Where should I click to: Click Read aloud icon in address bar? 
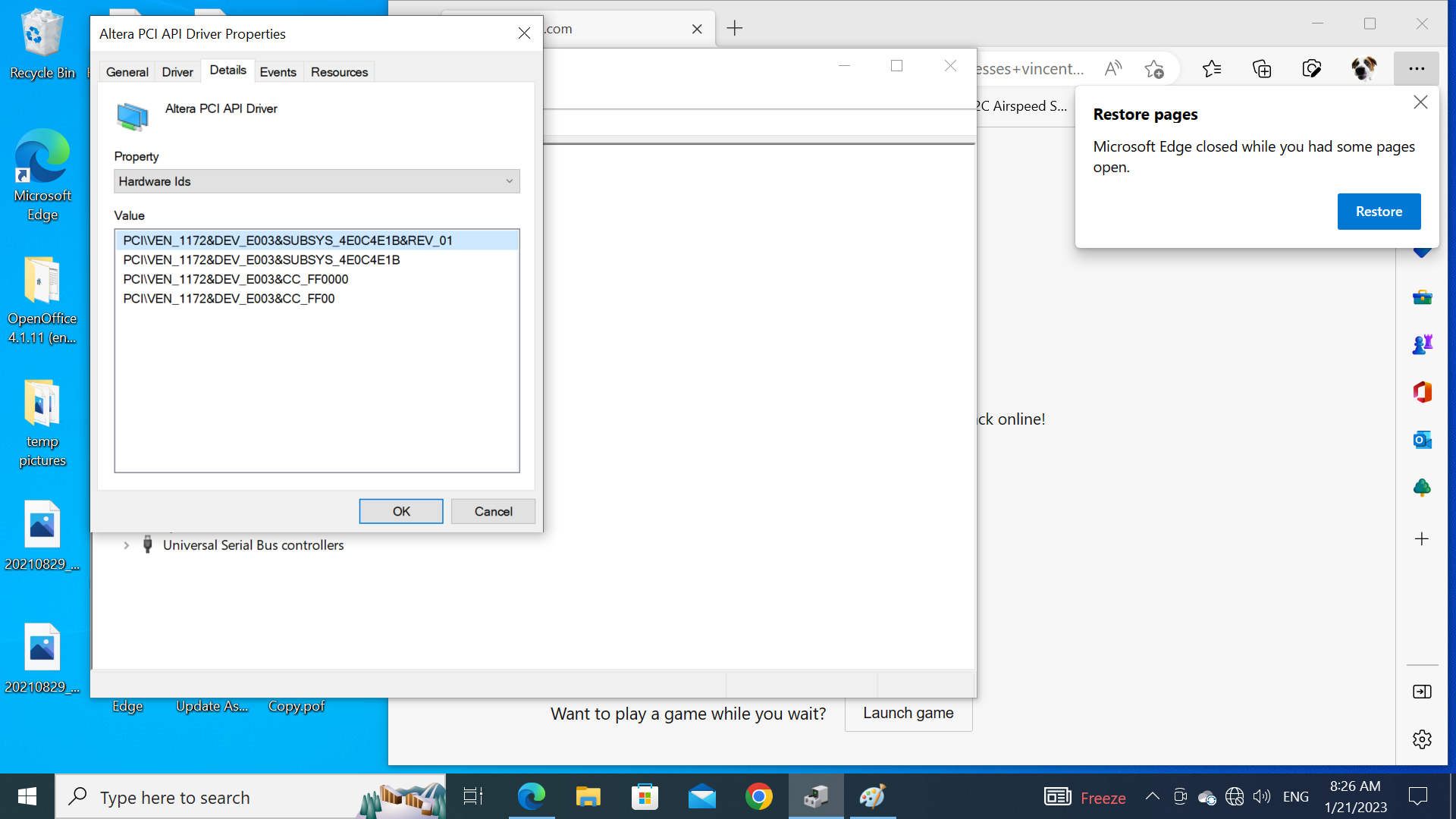[1112, 69]
